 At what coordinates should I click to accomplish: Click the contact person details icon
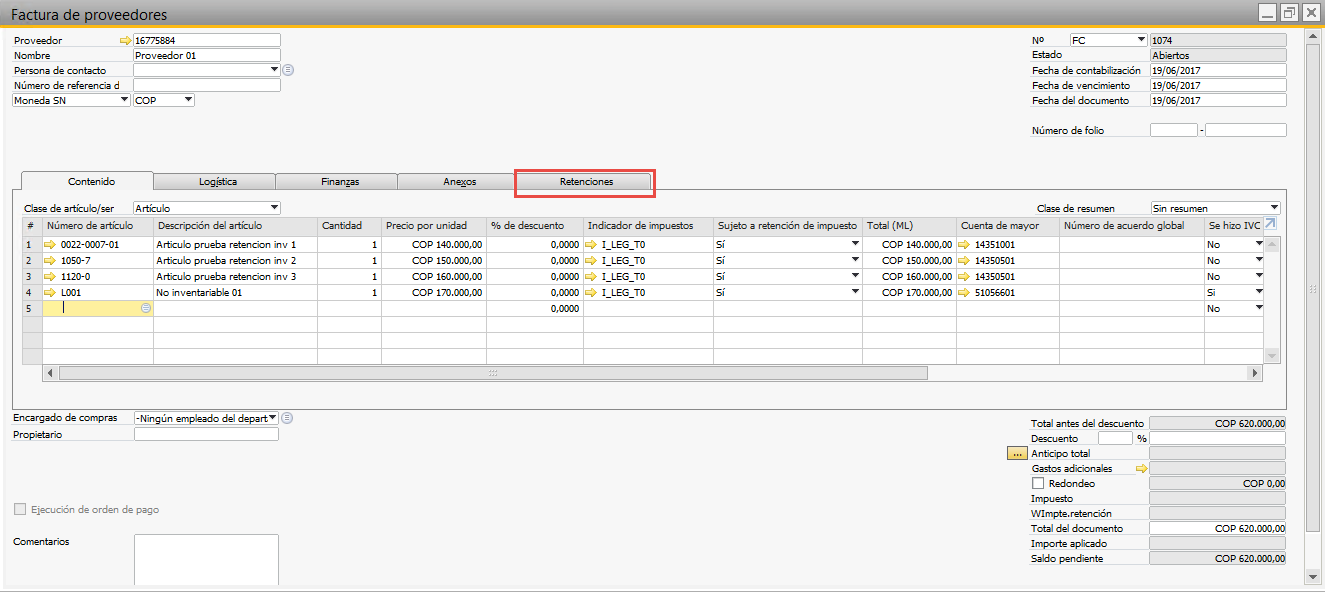pos(288,70)
